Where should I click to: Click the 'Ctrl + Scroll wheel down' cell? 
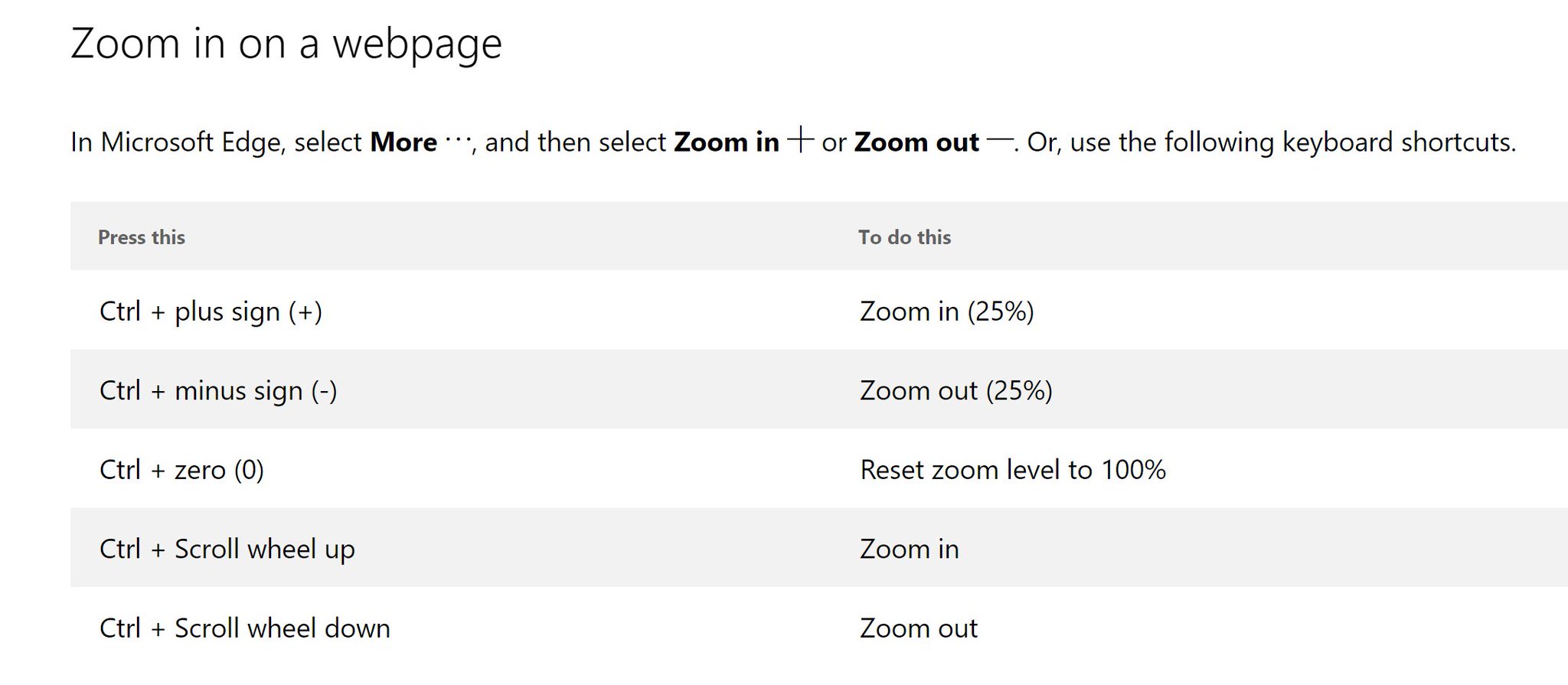pyautogui.click(x=244, y=628)
